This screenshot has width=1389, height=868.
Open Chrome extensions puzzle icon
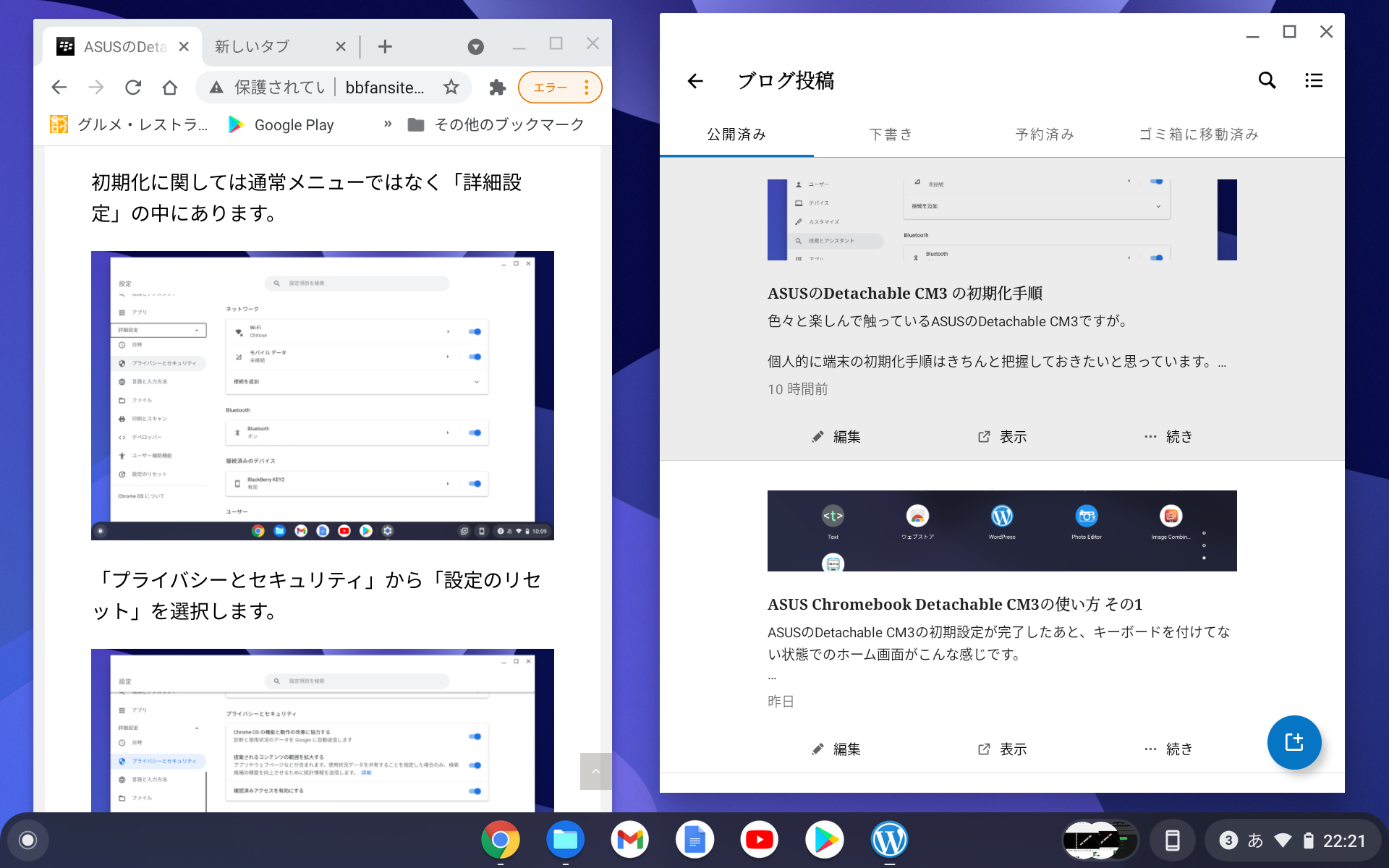point(497,88)
